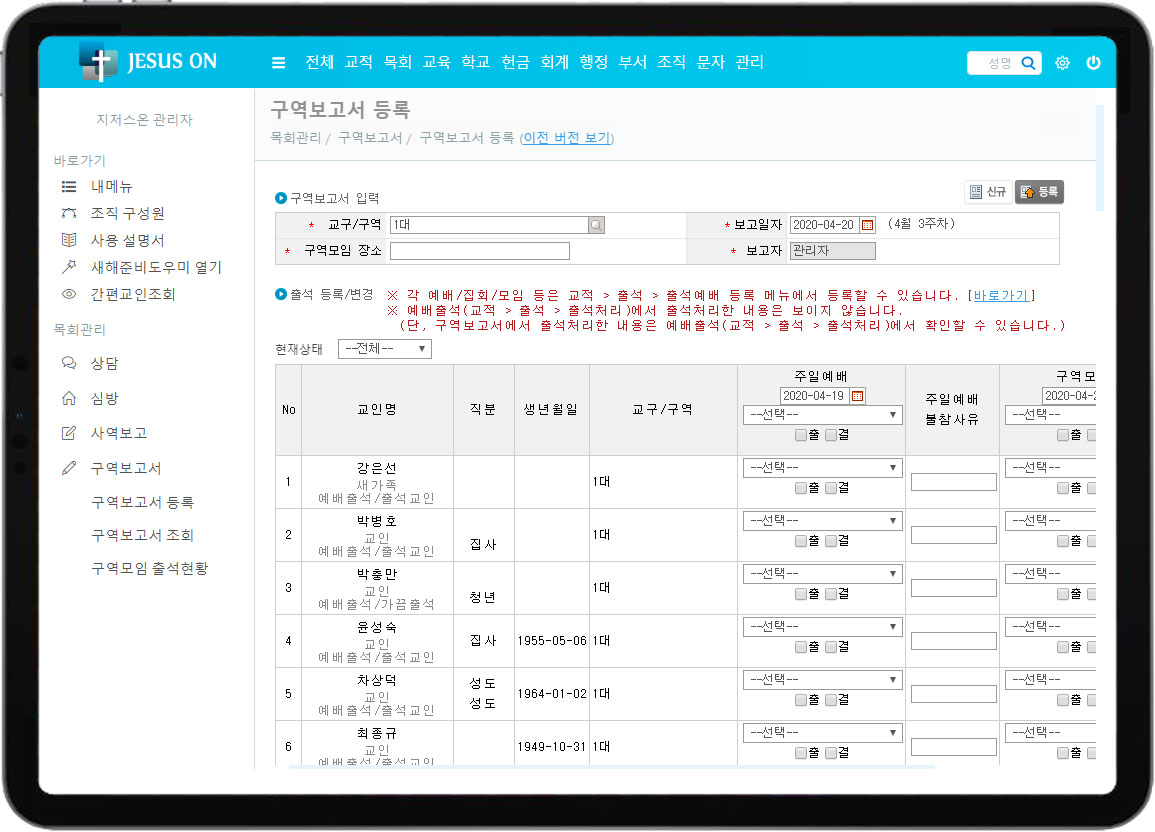Open the 교적 top menu

pos(358,62)
